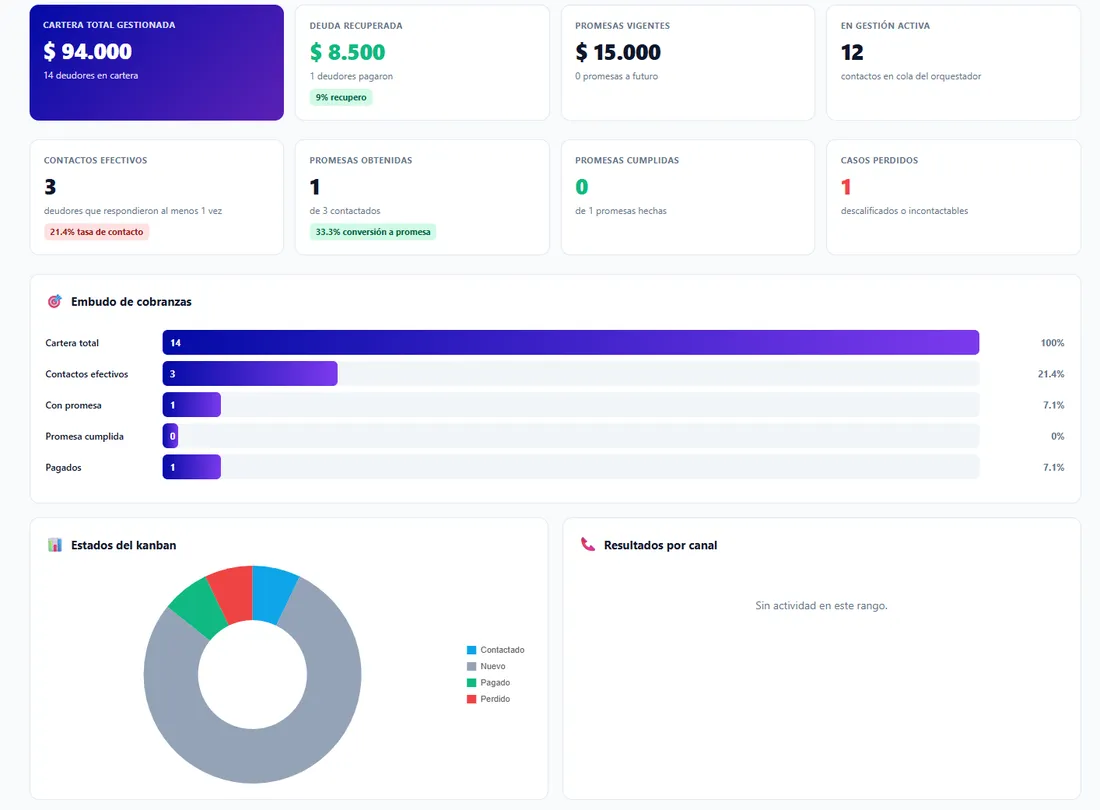Click the "Estados del kanban" heading
Viewport: 1100px width, 810px height.
point(123,545)
